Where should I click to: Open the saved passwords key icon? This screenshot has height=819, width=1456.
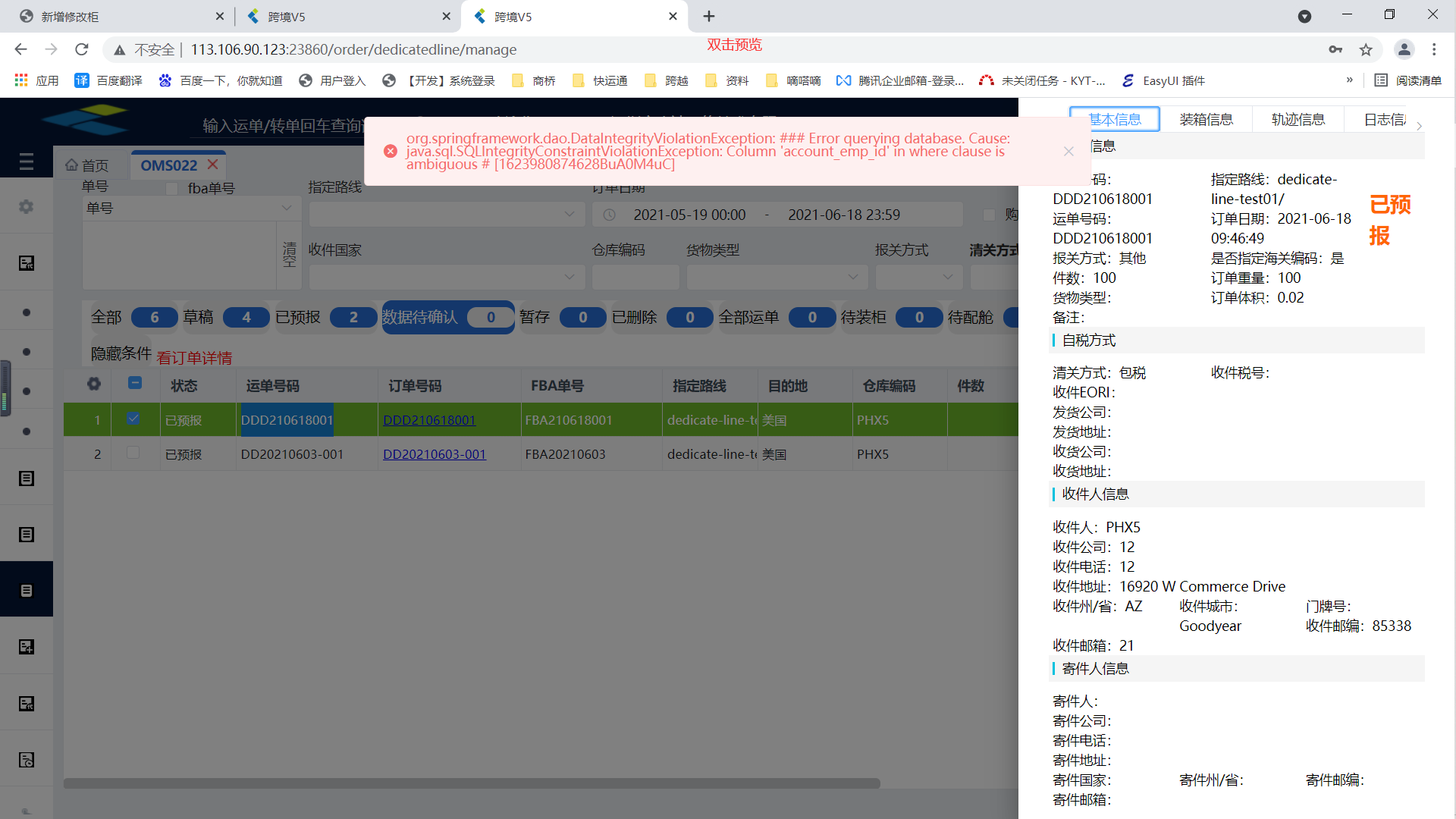click(1335, 49)
